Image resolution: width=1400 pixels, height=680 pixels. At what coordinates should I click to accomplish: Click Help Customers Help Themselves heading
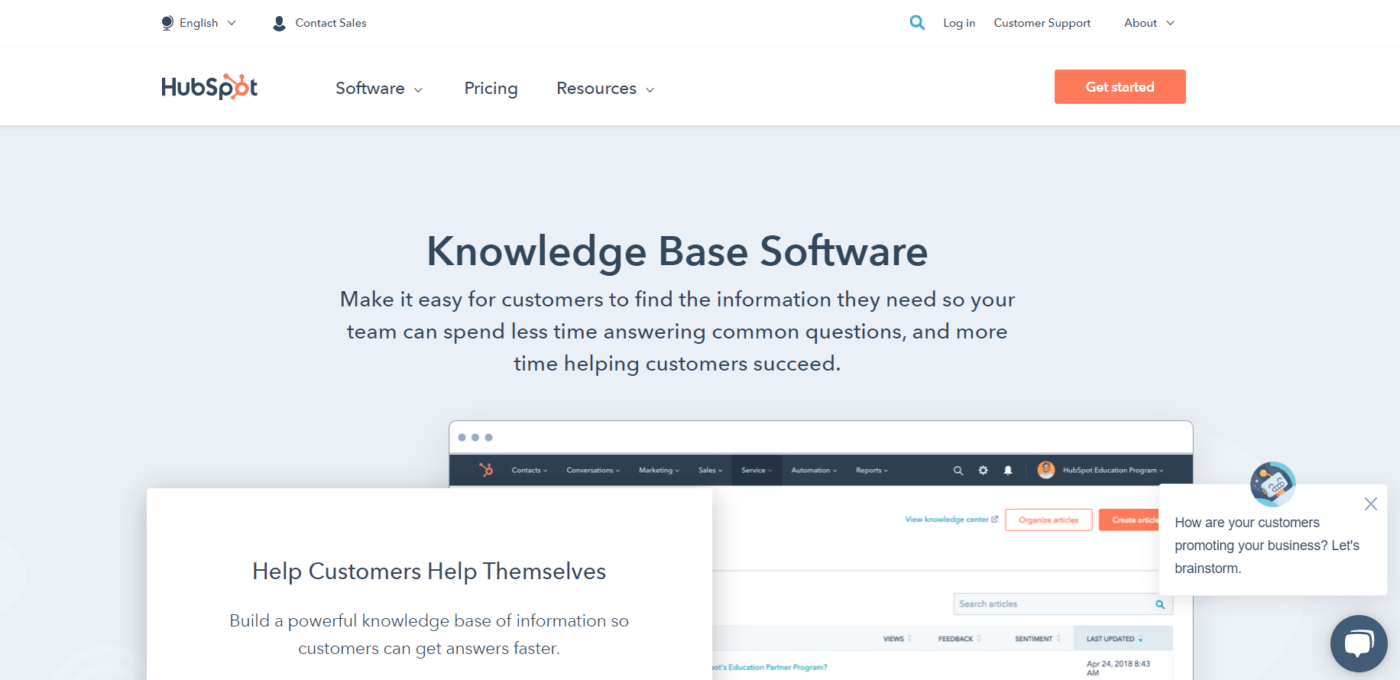tap(429, 572)
